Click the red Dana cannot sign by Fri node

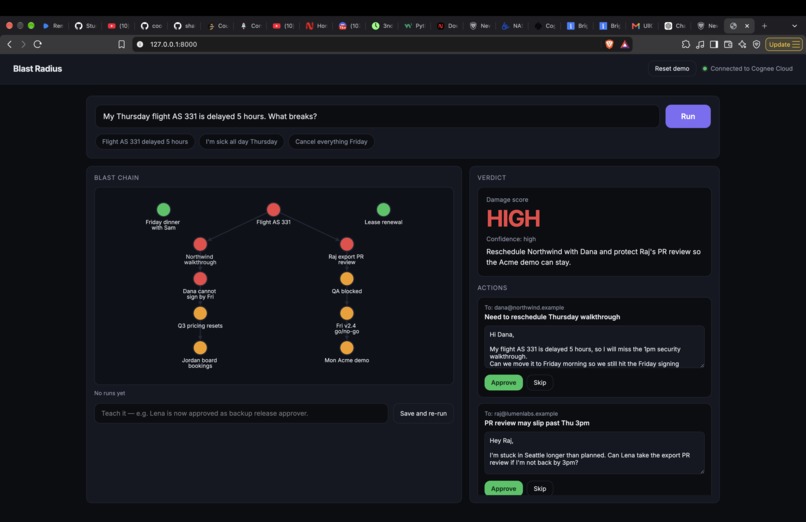pos(200,278)
